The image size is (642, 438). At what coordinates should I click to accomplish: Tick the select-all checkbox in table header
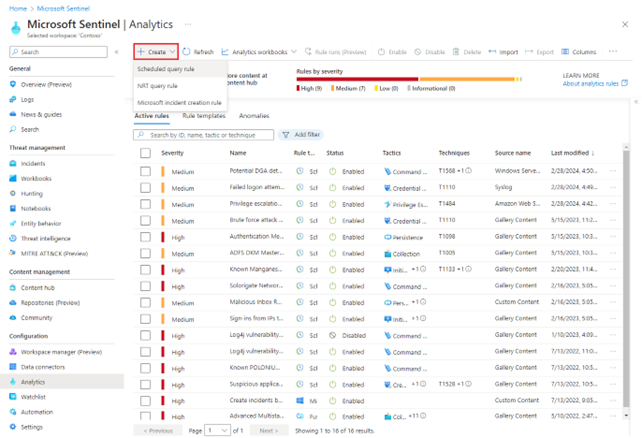click(145, 153)
